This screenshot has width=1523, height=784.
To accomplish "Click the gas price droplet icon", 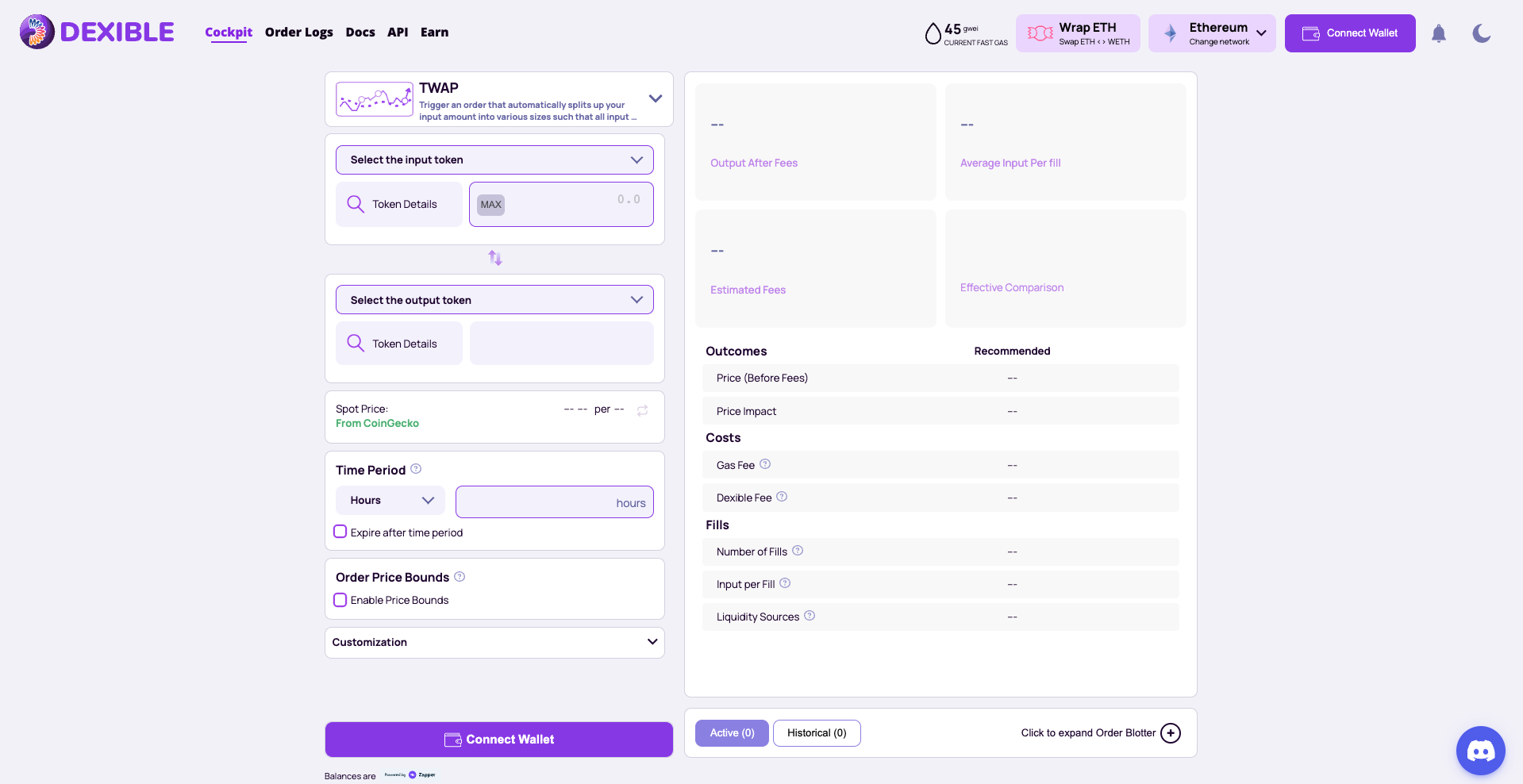I will (x=933, y=33).
